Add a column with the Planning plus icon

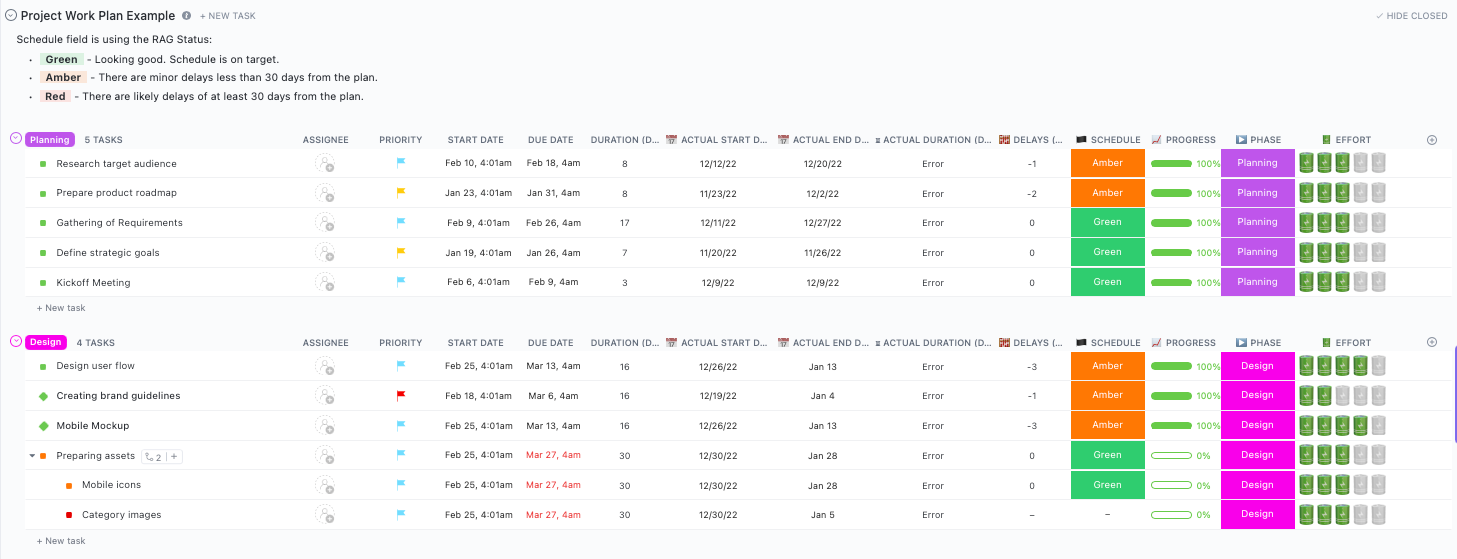click(x=1431, y=140)
